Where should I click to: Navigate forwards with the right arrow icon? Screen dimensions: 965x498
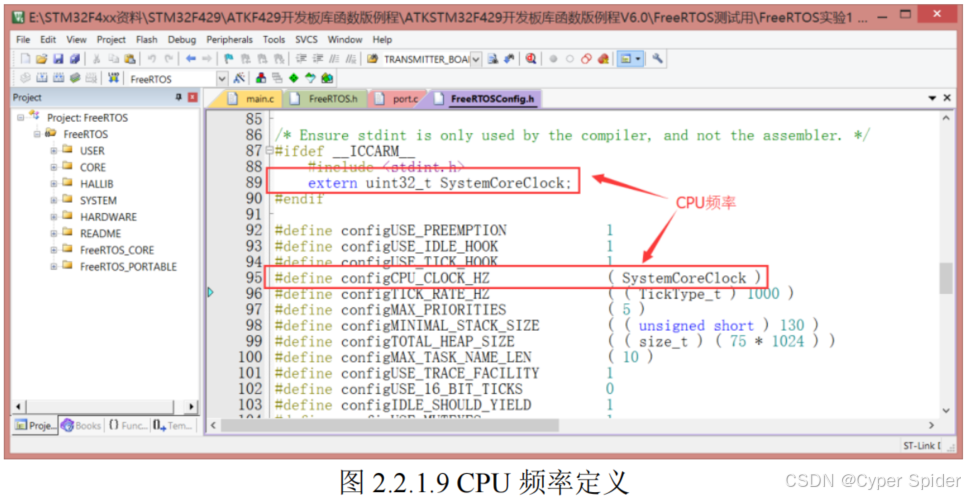click(207, 58)
